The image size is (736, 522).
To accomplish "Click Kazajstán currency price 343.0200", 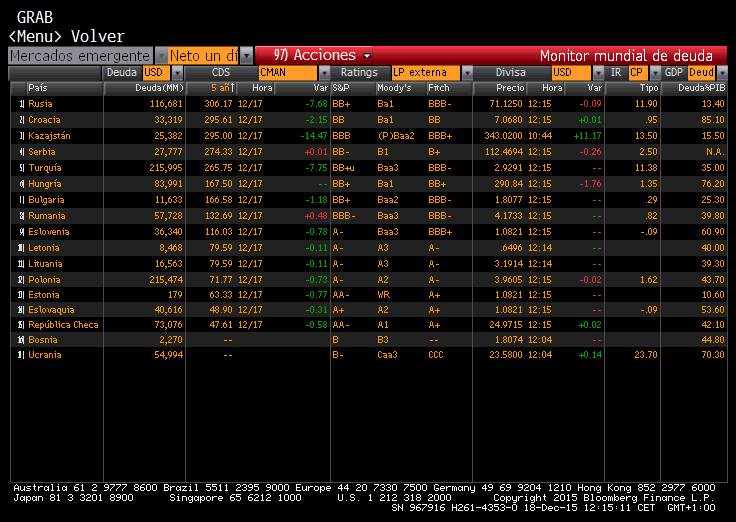I will (503, 136).
